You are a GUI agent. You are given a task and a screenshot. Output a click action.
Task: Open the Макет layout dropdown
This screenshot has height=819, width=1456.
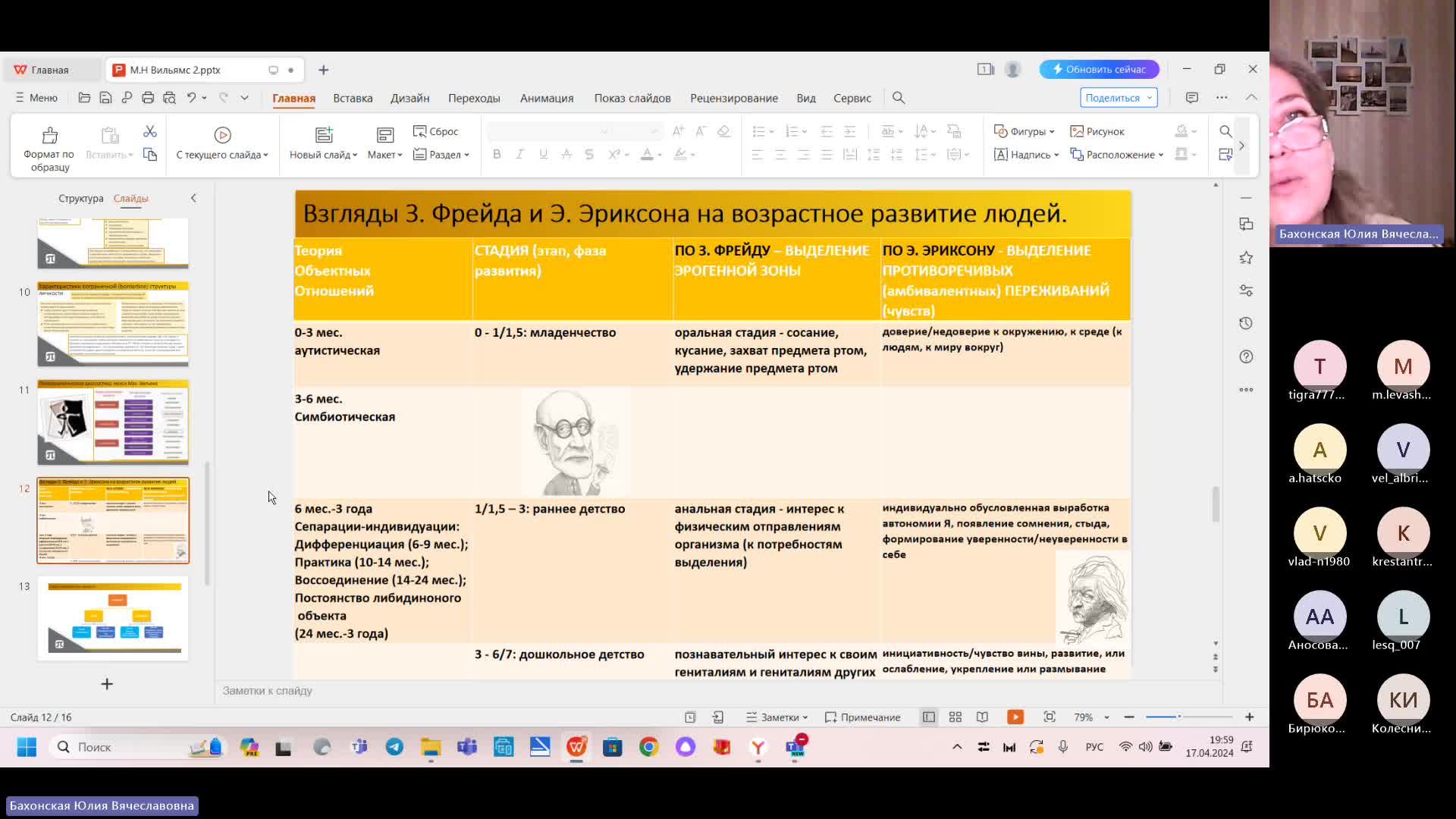384,155
